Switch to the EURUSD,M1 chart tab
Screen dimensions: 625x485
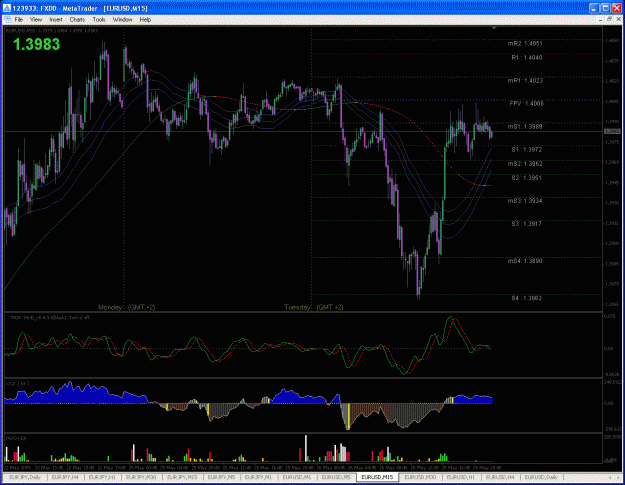tap(297, 477)
